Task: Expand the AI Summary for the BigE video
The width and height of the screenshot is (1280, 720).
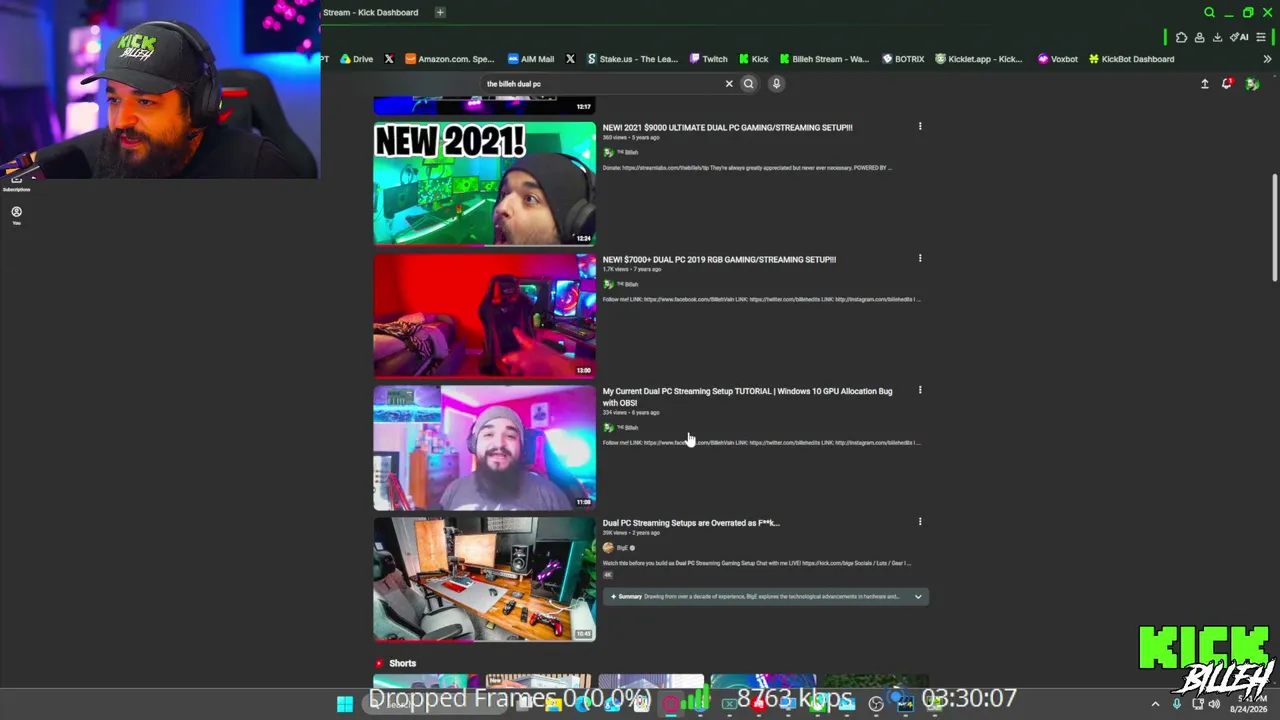Action: pyautogui.click(x=917, y=597)
